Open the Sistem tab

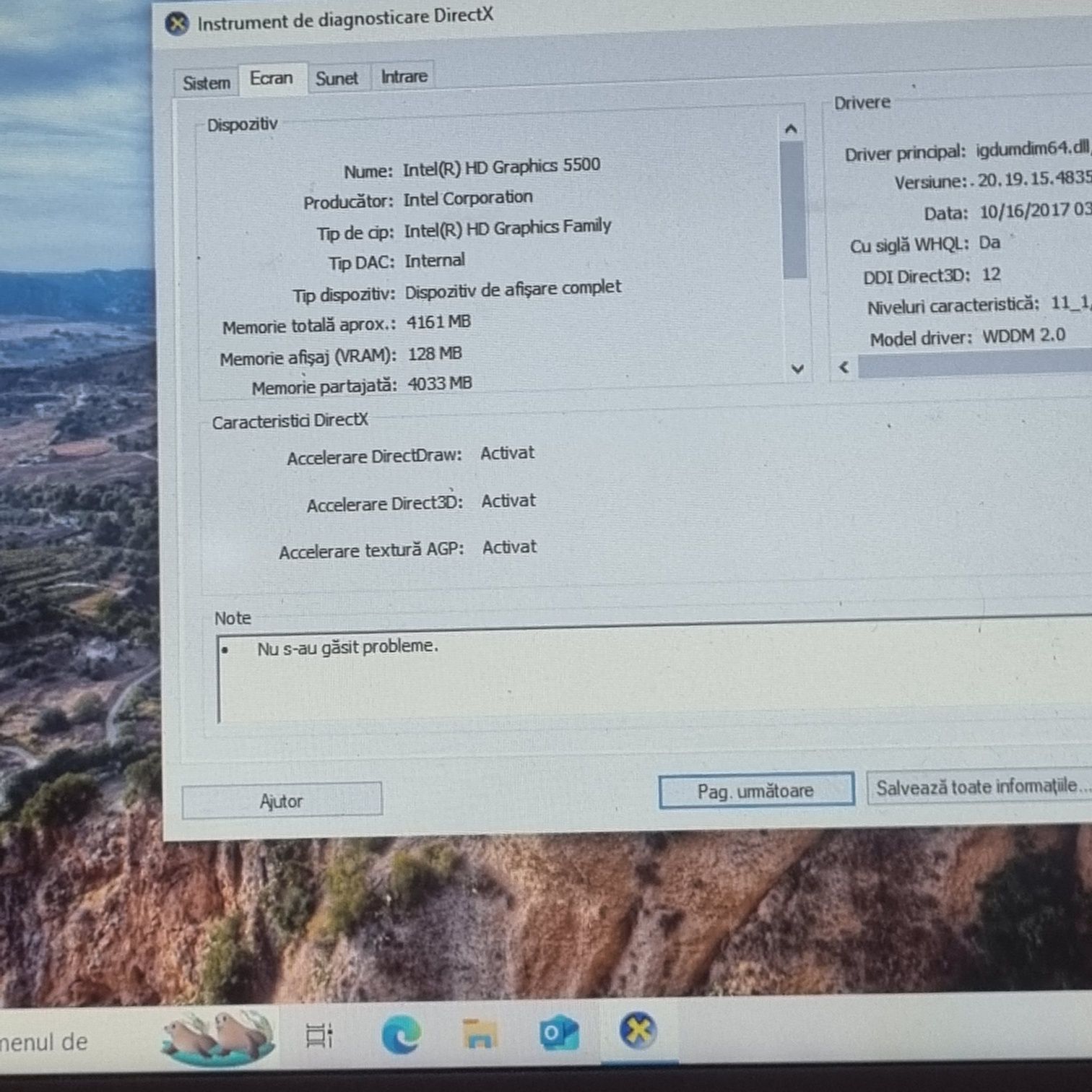[207, 83]
